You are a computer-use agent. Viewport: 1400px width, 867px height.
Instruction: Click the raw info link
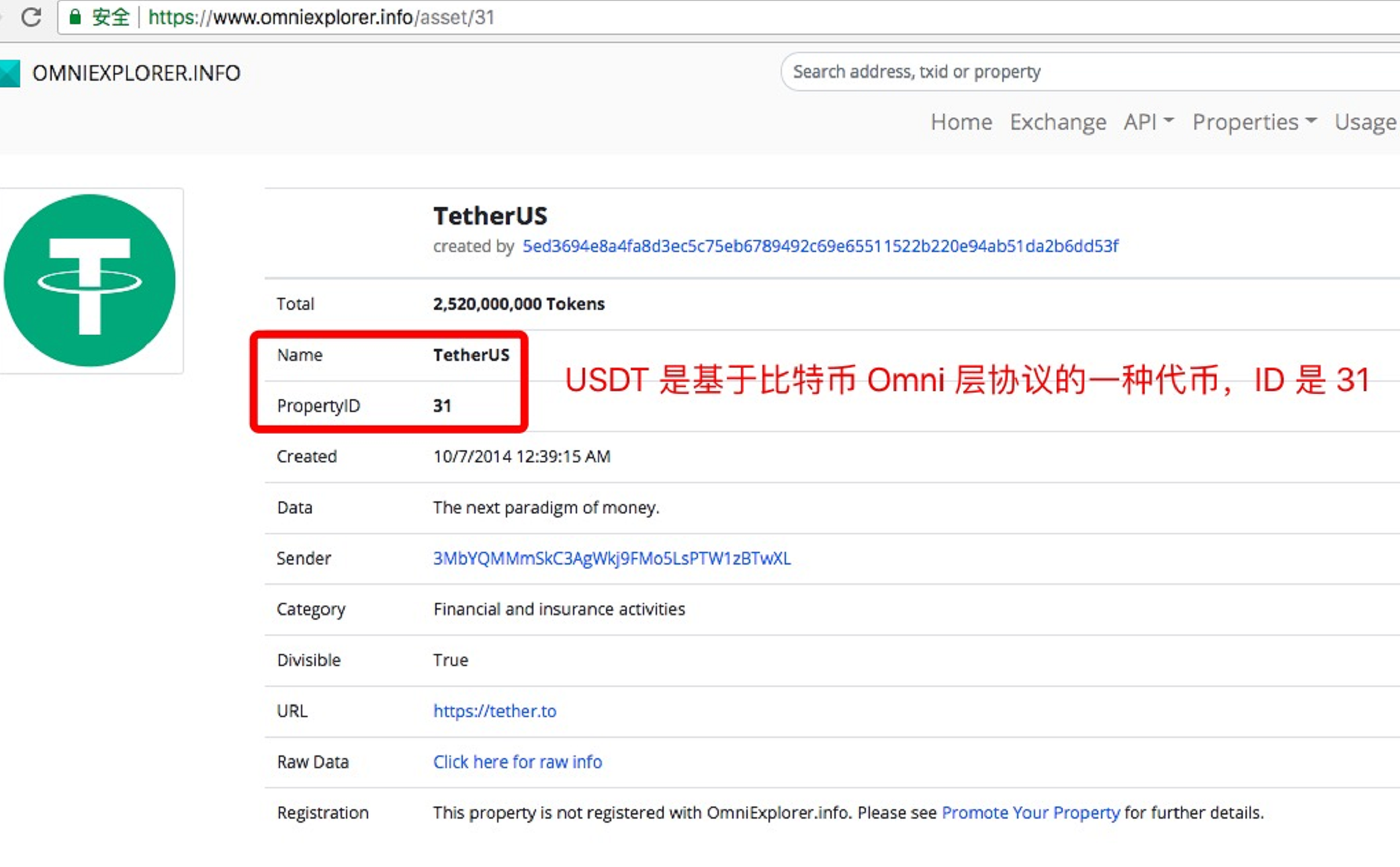(x=517, y=761)
